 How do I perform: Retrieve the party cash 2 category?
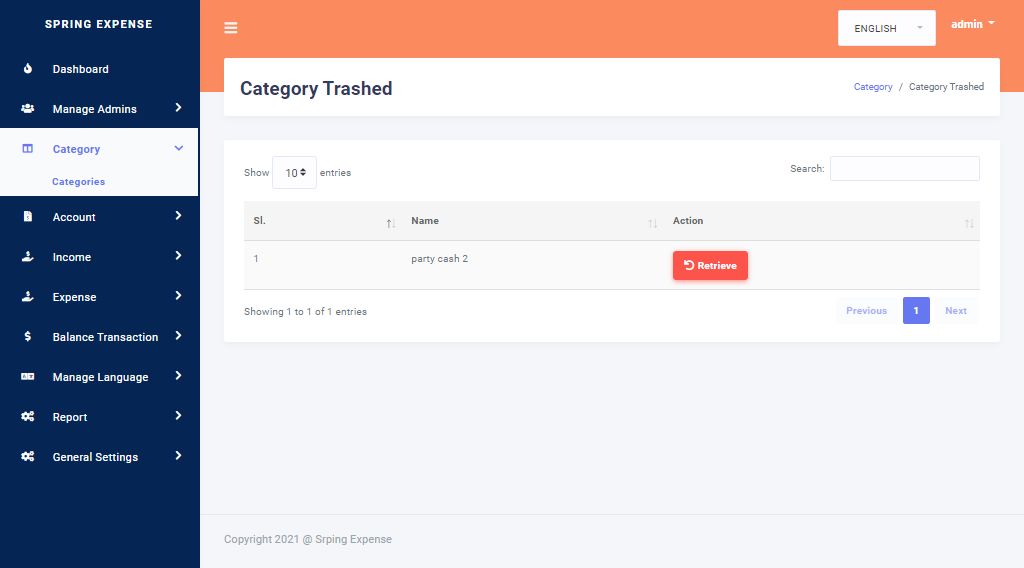pos(710,265)
